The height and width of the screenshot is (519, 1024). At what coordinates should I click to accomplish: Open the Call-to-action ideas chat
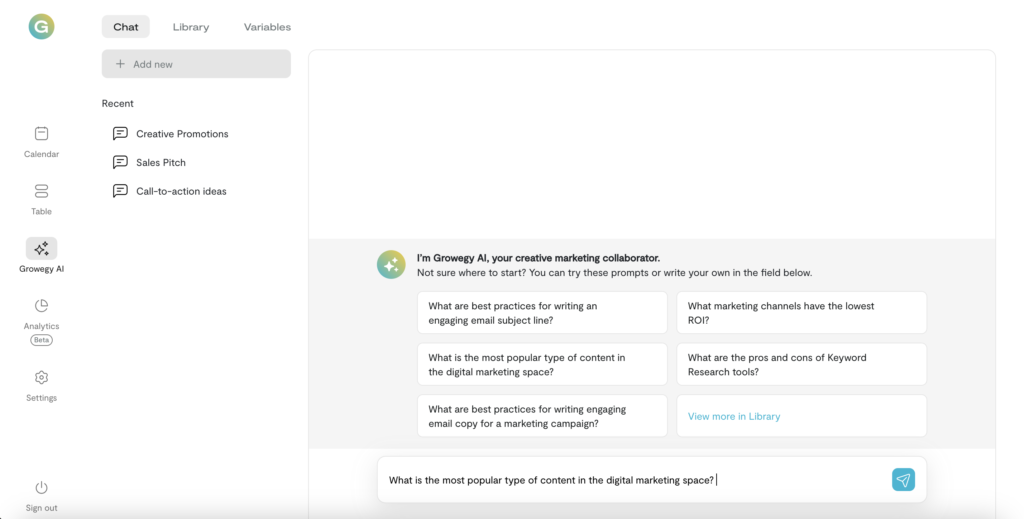pos(180,191)
